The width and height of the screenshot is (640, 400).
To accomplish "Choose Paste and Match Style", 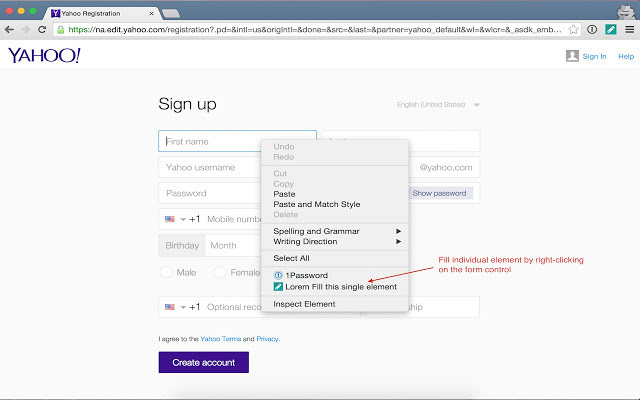I will point(335,204).
